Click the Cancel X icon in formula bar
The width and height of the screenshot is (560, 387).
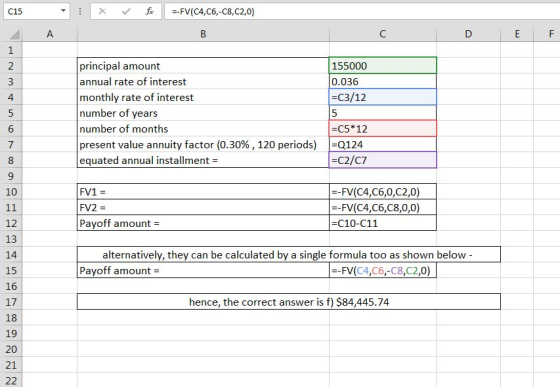(102, 11)
